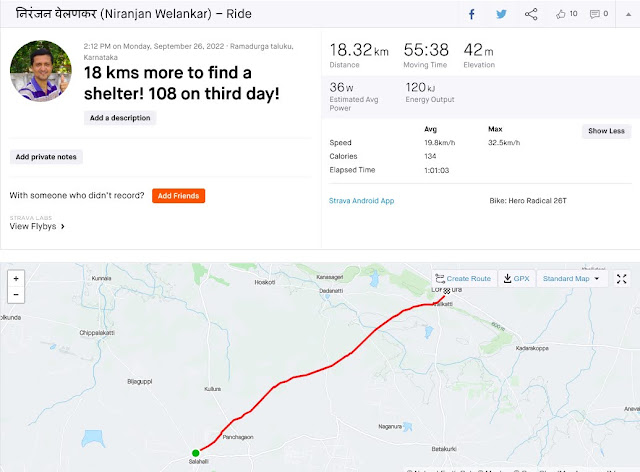
Task: Share the ride on Facebook
Action: pos(471,14)
